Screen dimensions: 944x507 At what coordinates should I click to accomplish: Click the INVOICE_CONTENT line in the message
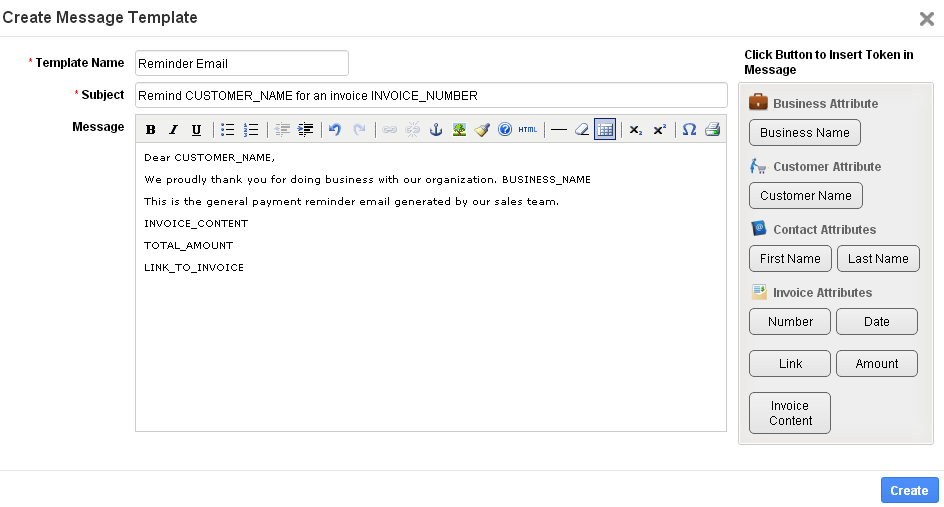196,223
